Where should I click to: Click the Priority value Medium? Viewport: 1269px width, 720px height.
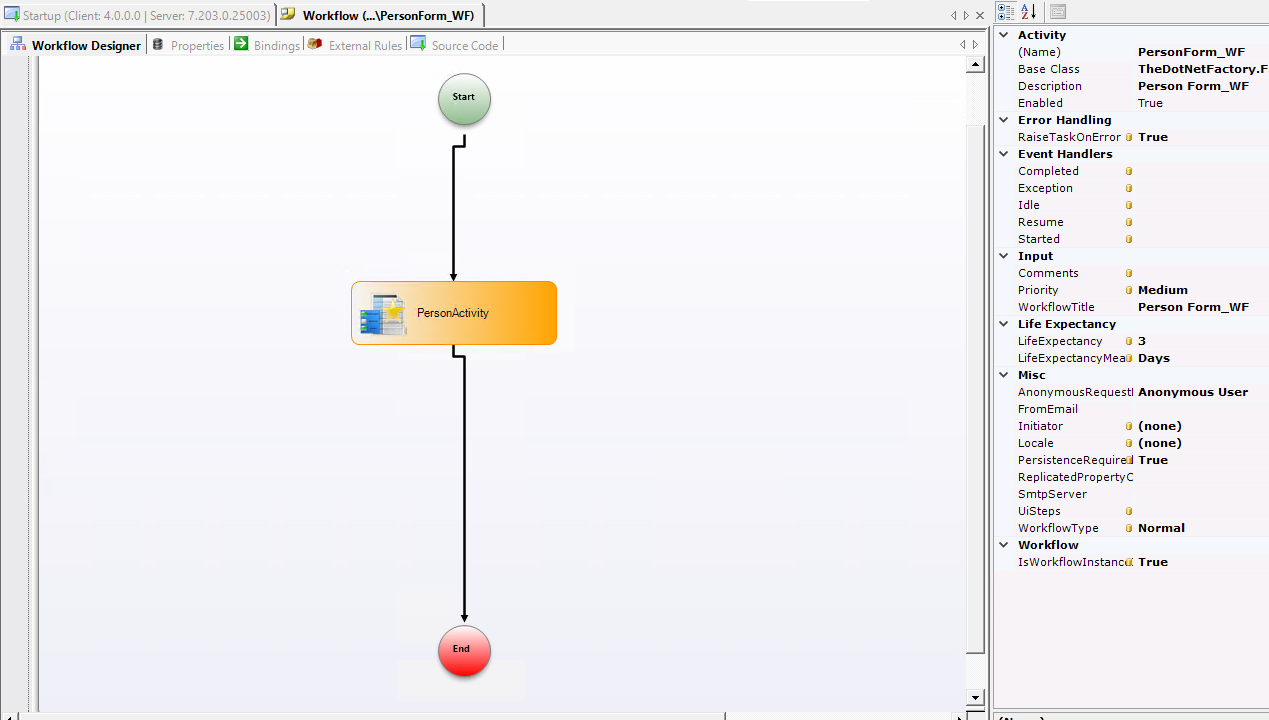[x=1163, y=290]
